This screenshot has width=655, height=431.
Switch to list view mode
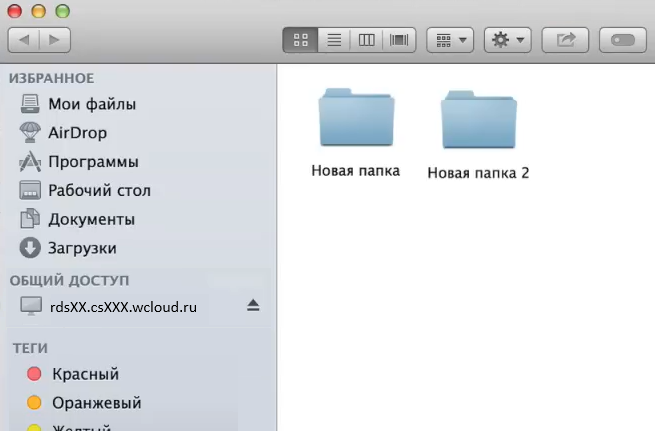(334, 40)
